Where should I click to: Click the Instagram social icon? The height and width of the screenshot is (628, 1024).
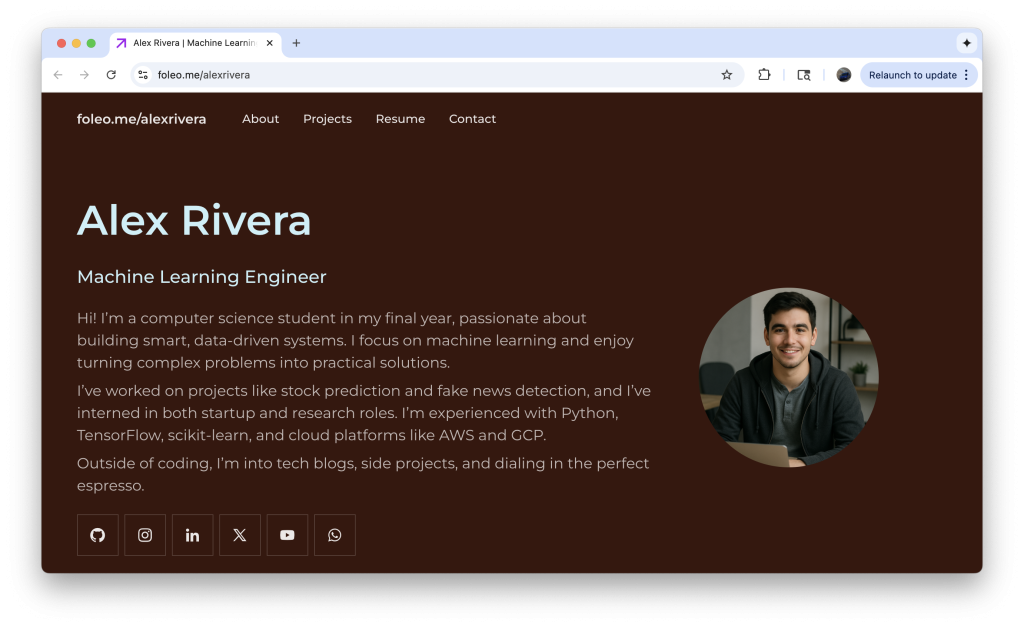pyautogui.click(x=145, y=535)
